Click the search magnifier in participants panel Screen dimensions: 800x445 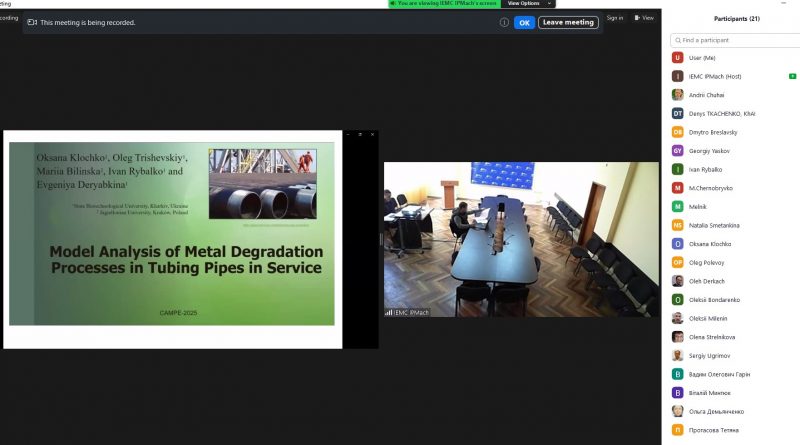677,40
